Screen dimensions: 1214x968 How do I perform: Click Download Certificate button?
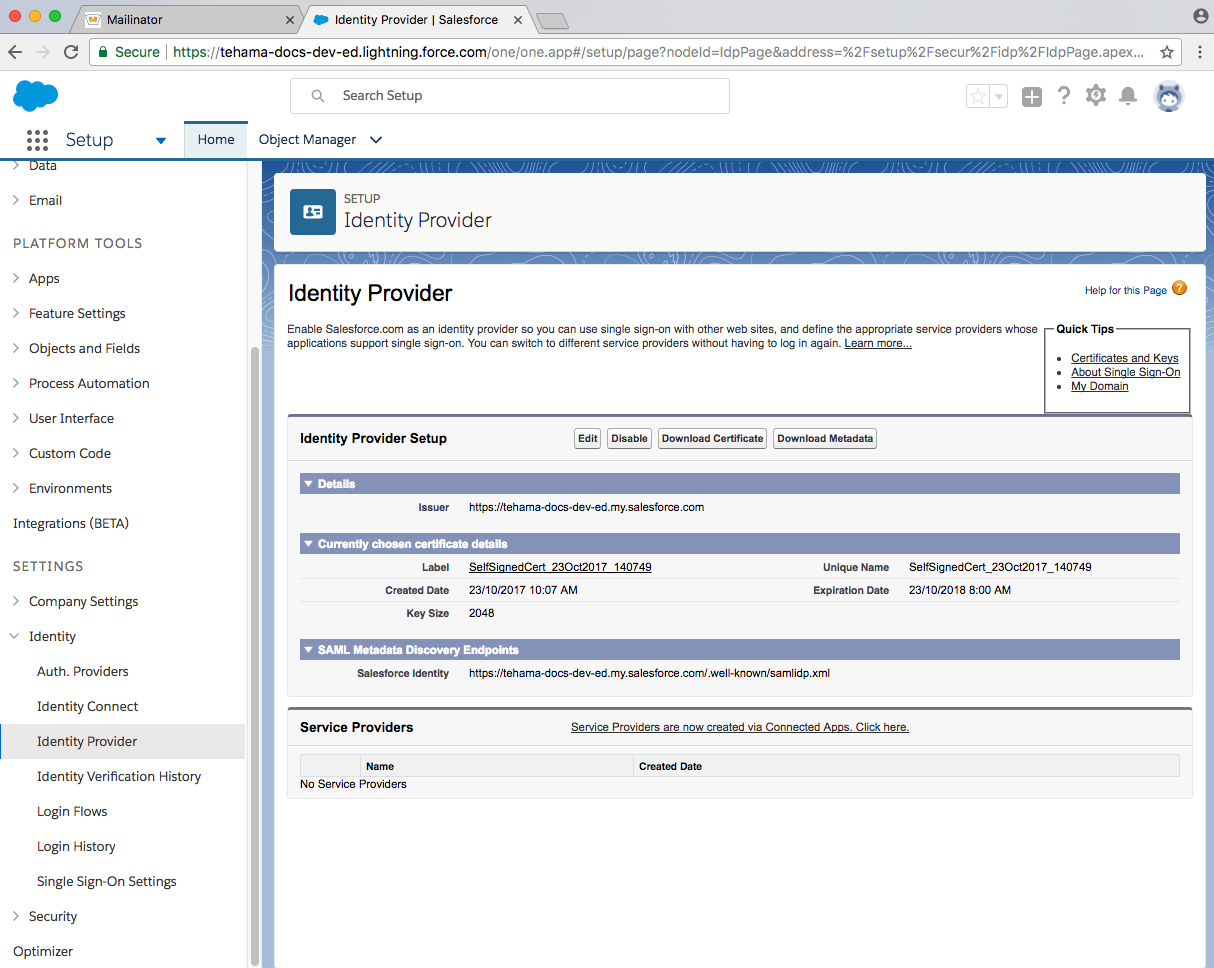click(x=713, y=438)
